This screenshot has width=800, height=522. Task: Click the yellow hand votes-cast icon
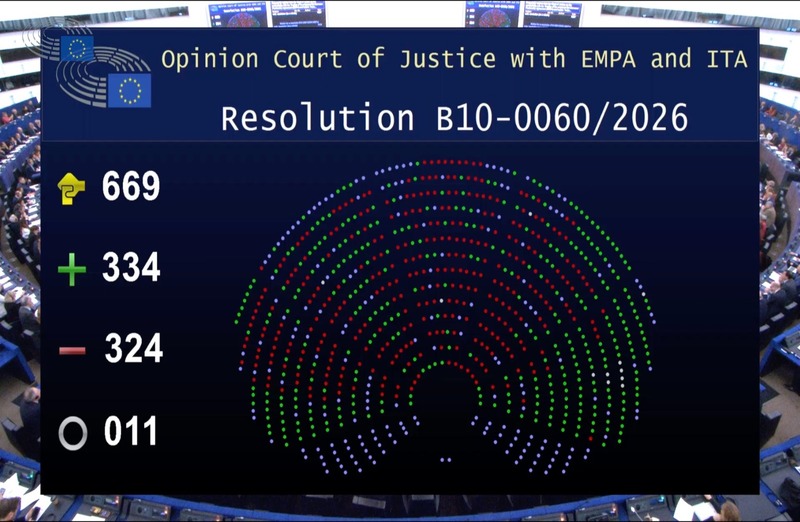(71, 188)
